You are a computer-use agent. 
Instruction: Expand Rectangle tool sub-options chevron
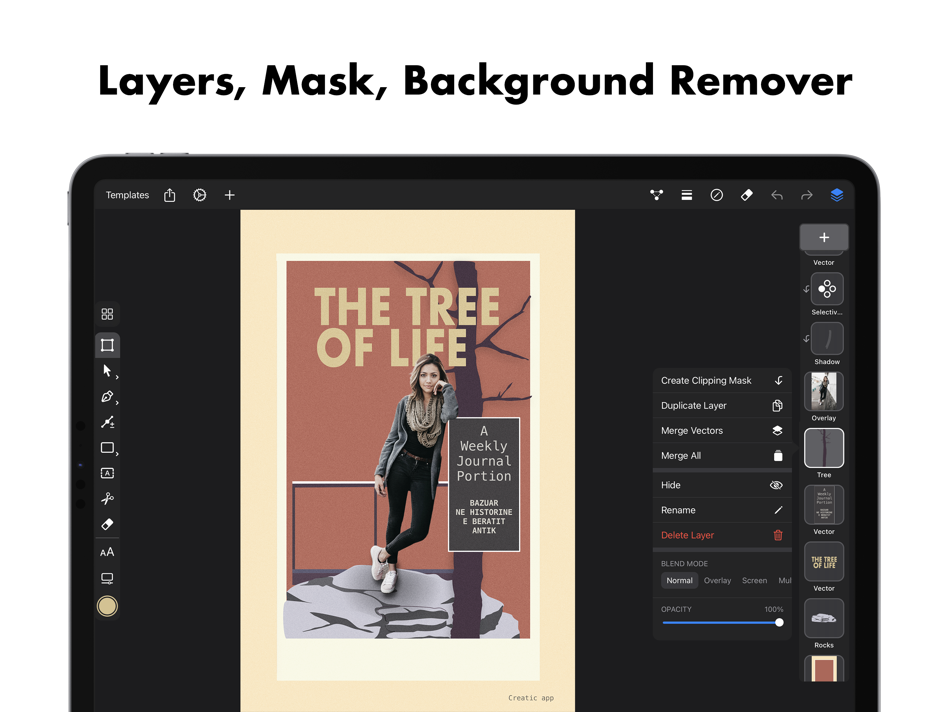click(117, 453)
